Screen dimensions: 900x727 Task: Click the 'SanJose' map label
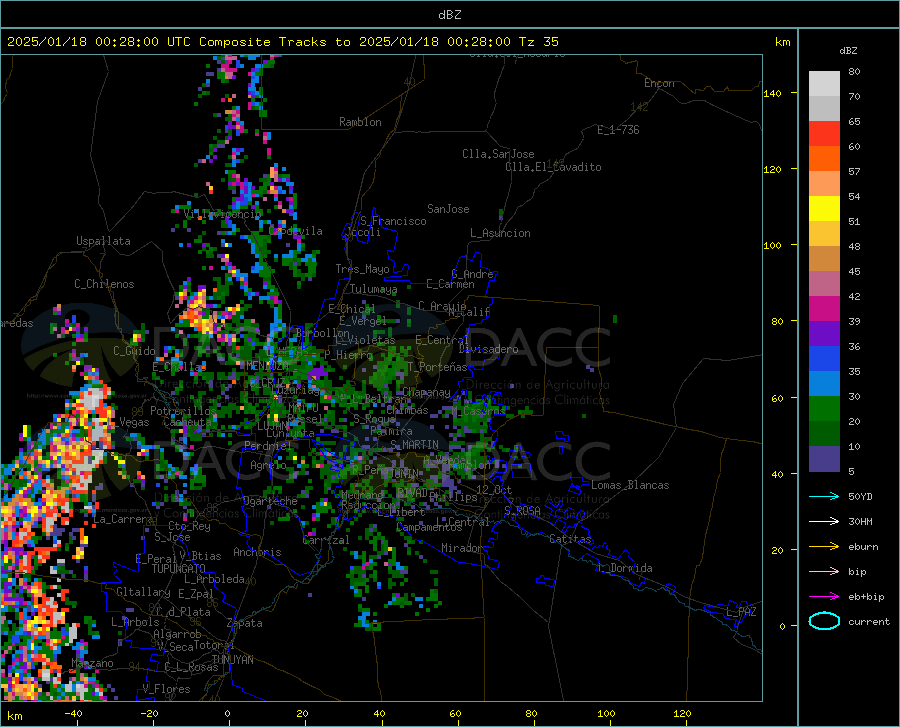[448, 209]
